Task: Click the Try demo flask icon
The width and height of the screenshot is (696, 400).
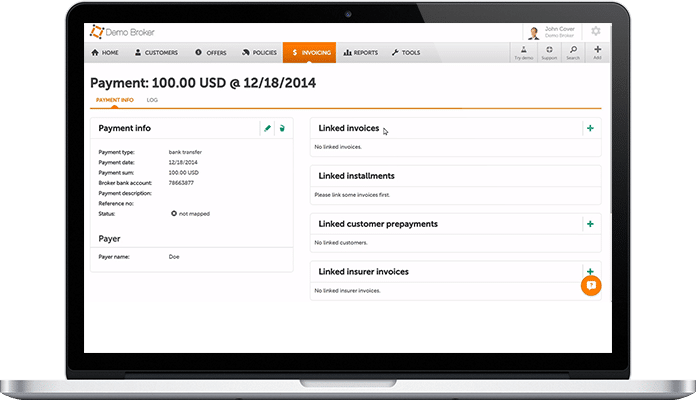Action: (524, 52)
